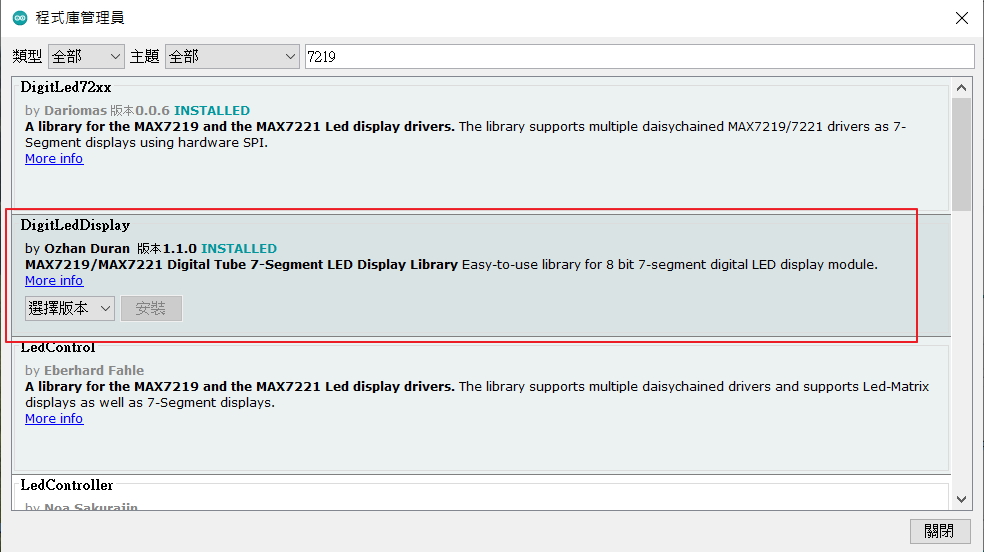Image resolution: width=984 pixels, height=552 pixels.
Task: Click the Arduino logo icon in title bar
Action: point(20,18)
